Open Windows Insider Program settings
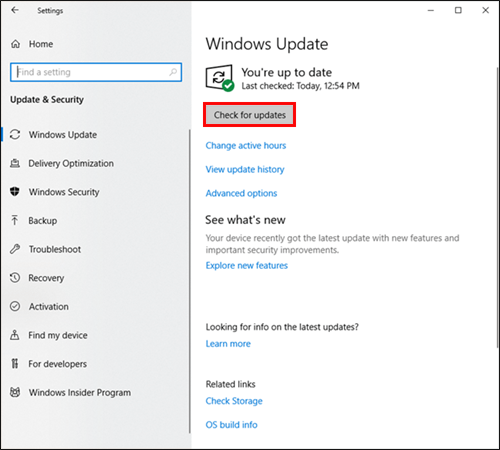 tap(80, 393)
